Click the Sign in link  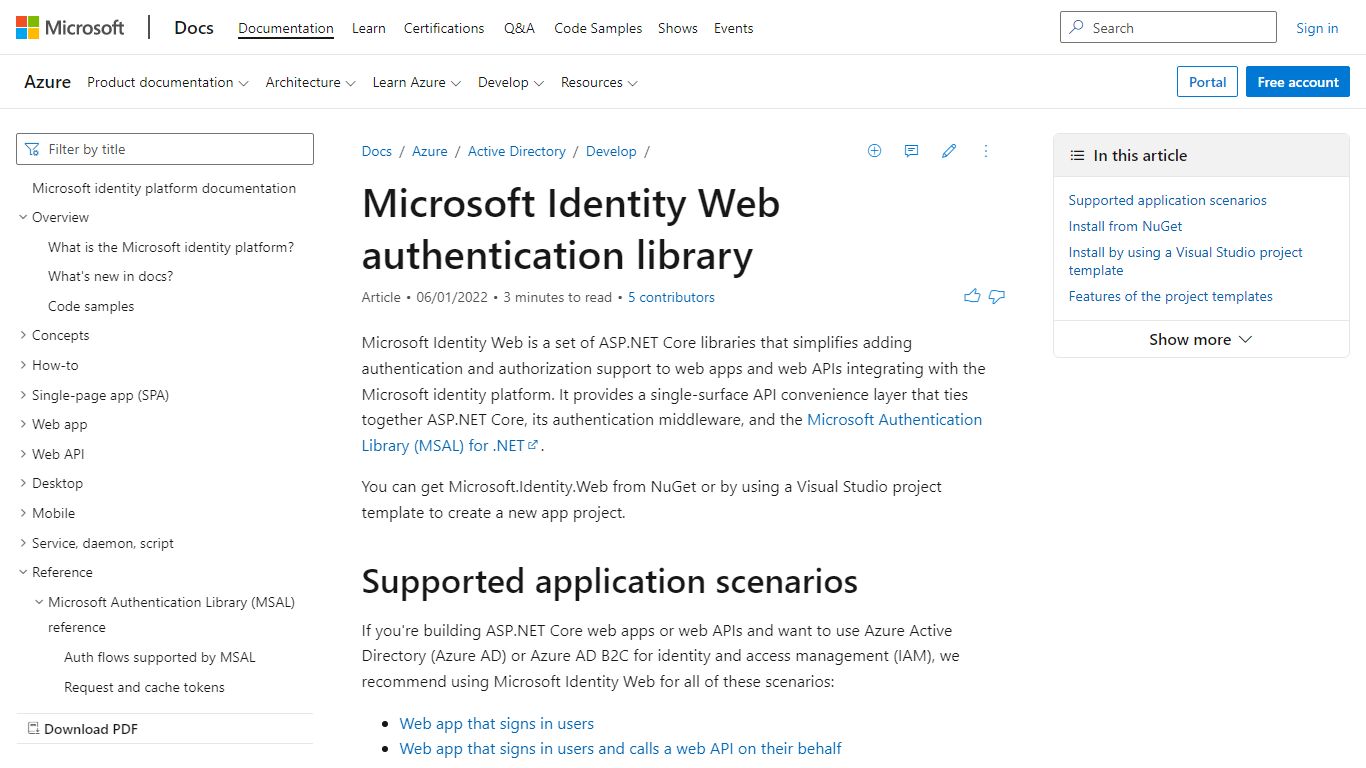click(1317, 28)
